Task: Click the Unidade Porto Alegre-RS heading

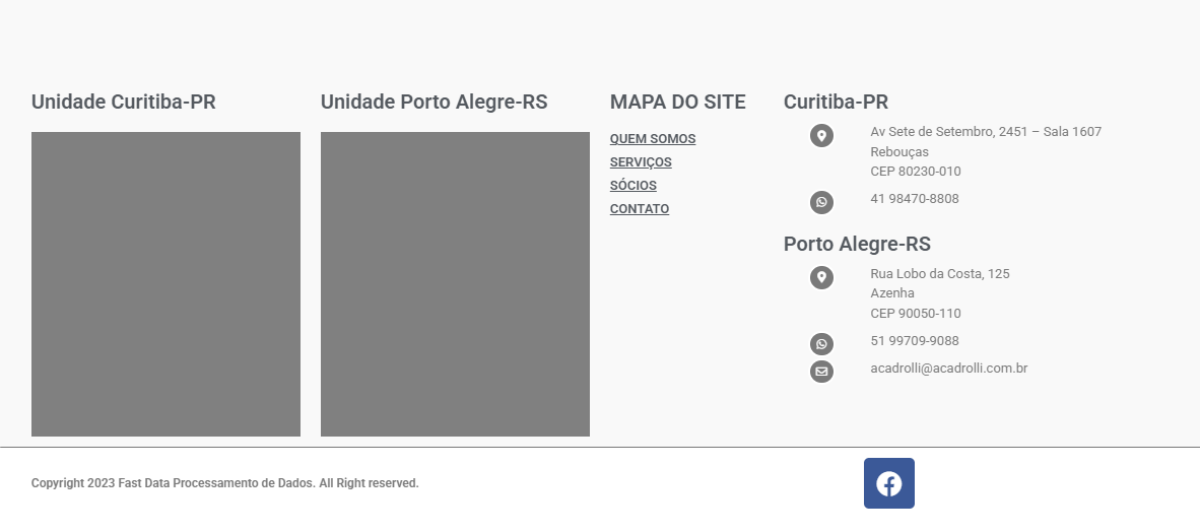Action: 434,102
